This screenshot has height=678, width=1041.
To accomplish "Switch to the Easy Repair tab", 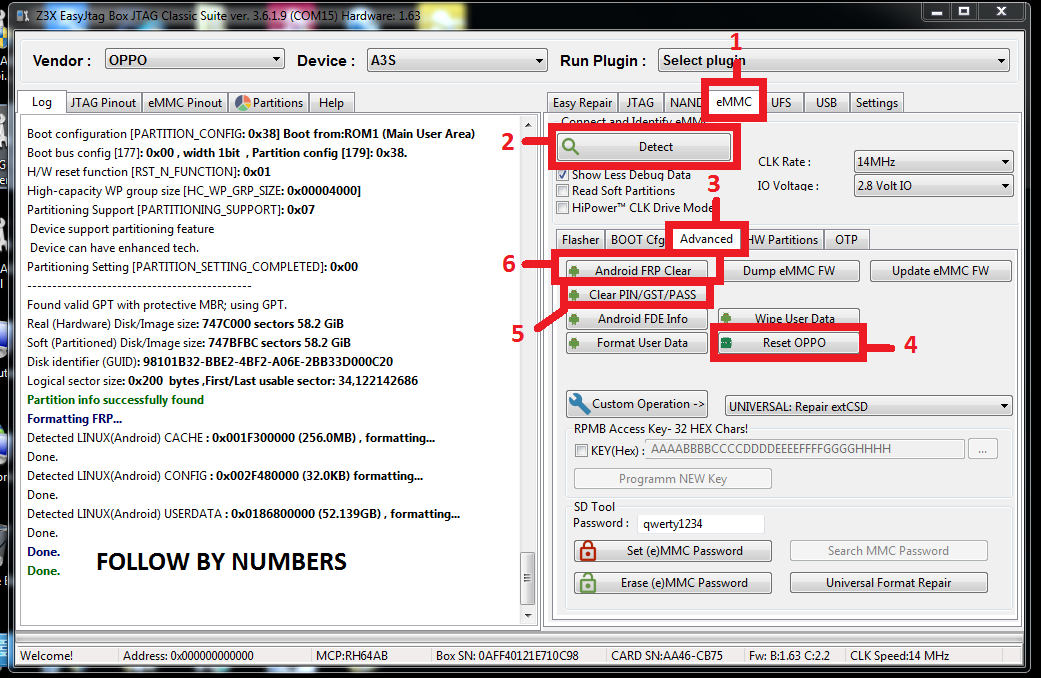I will tap(582, 103).
